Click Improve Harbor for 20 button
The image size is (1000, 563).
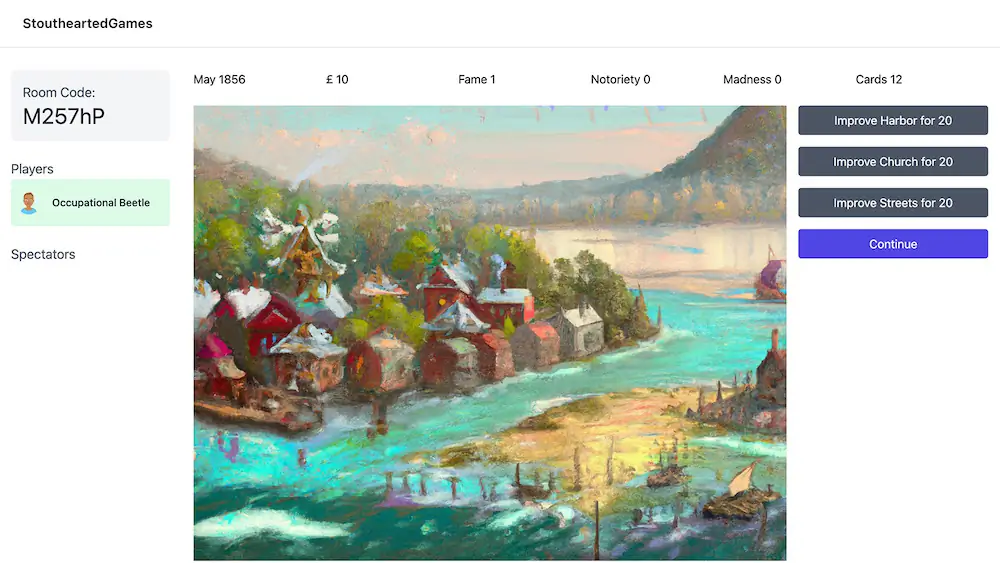tap(893, 121)
